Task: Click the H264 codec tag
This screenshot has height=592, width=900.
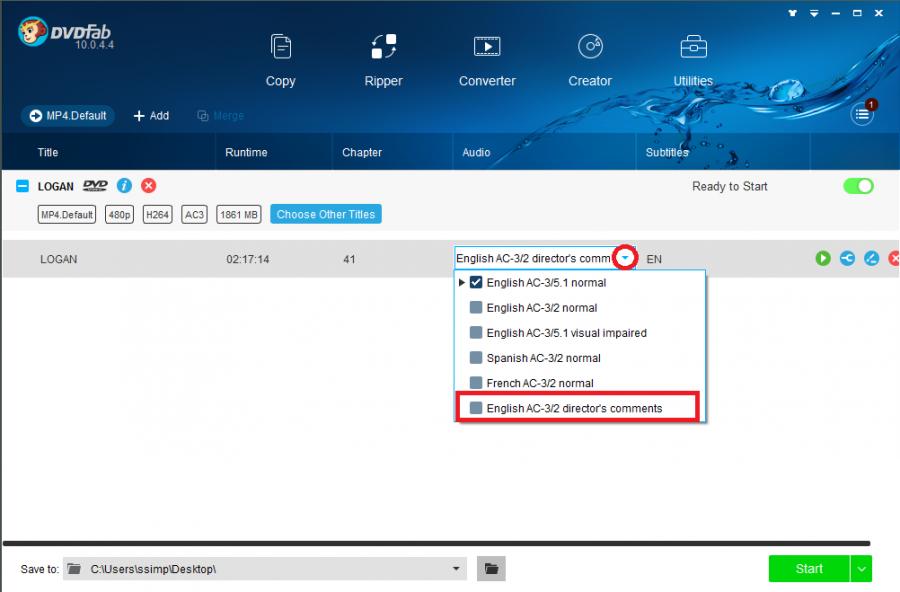Action: pos(157,215)
